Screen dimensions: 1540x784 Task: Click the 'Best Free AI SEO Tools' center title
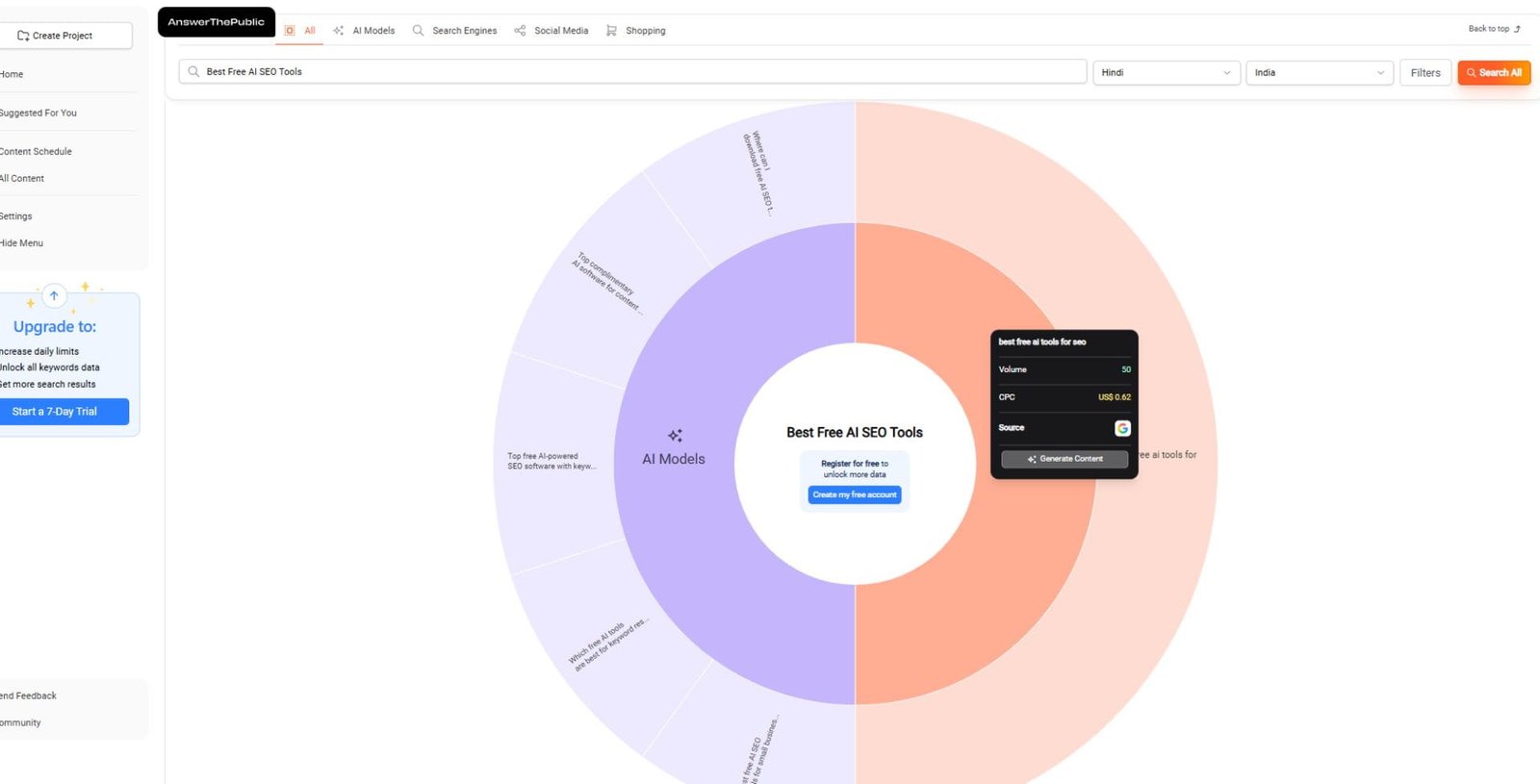pyautogui.click(x=855, y=433)
